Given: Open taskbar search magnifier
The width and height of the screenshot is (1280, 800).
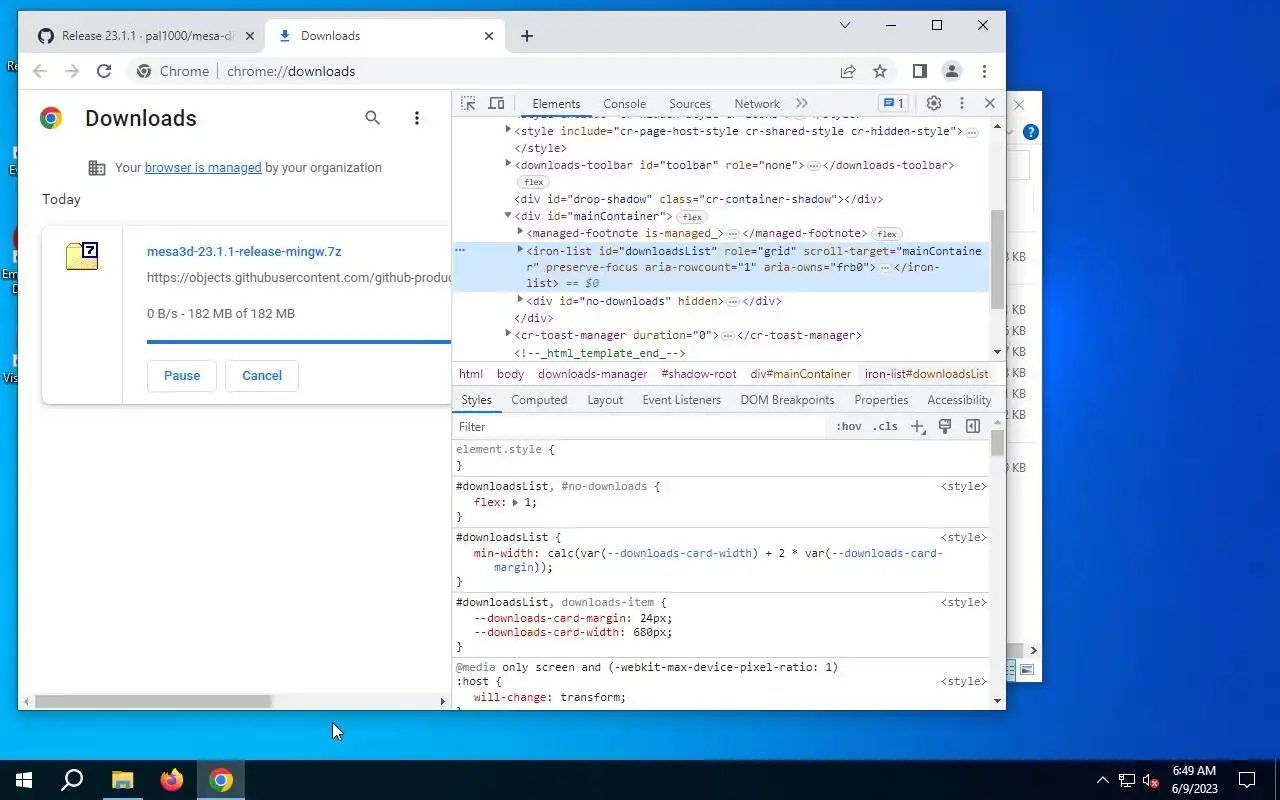Looking at the screenshot, I should click(72, 780).
